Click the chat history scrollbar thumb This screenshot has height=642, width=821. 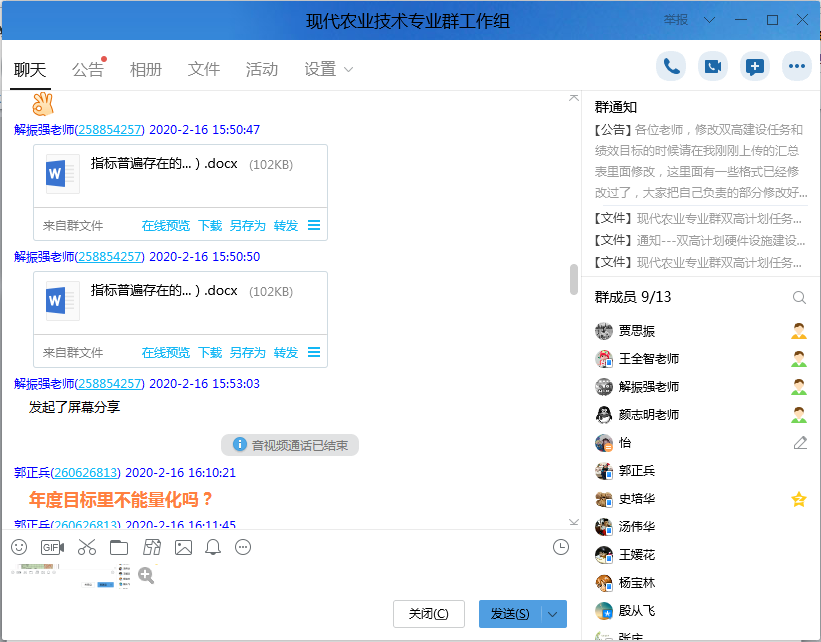tap(574, 279)
